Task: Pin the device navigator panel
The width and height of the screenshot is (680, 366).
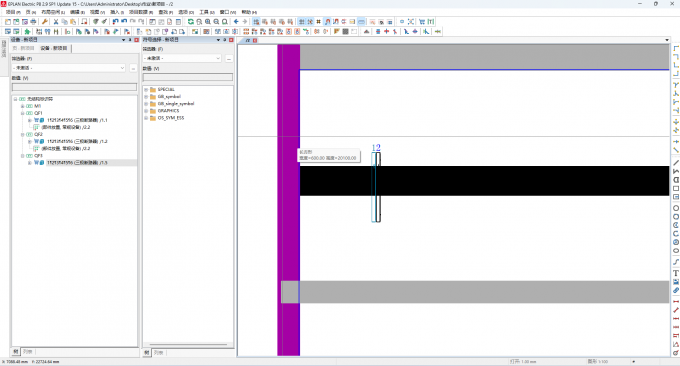Action: 130,40
